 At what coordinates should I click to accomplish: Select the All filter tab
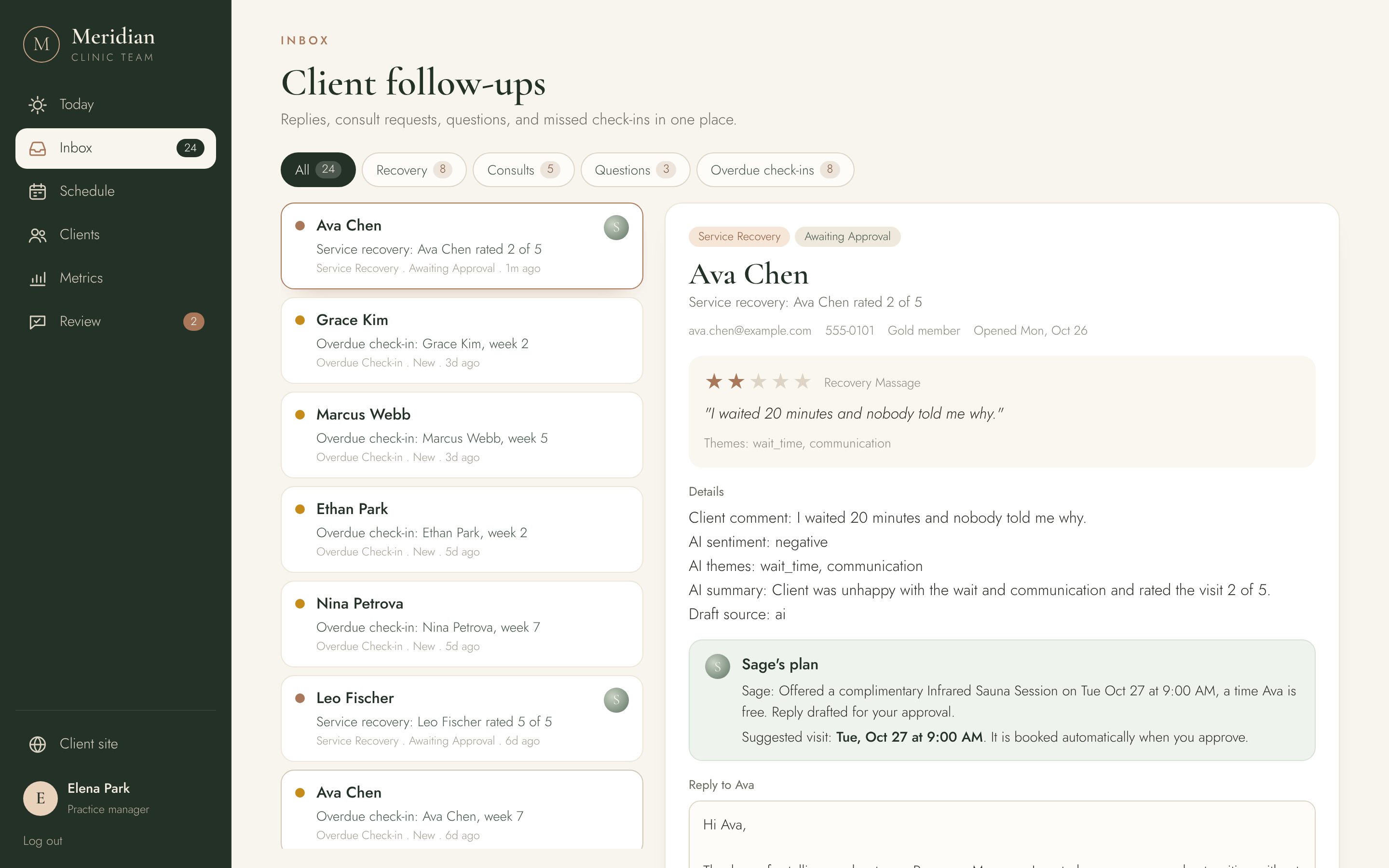click(318, 170)
